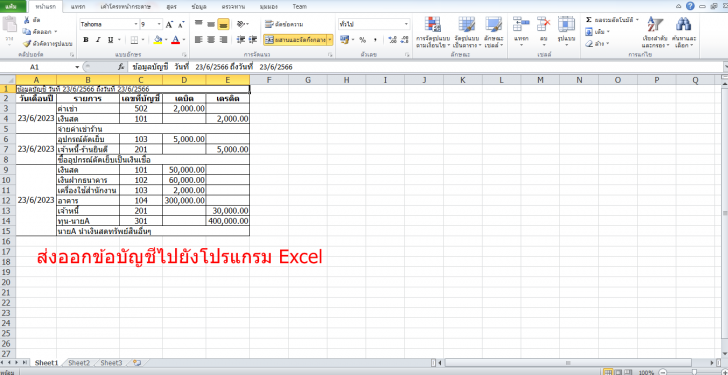Click the Accounting Number Format icon
This screenshot has width=728, height=375.
click(344, 40)
